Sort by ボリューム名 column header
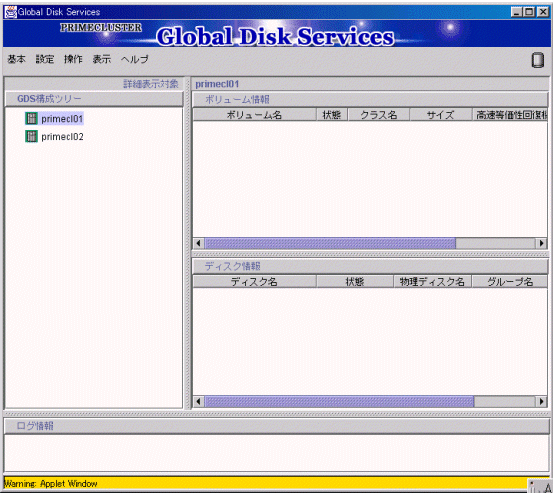553x493 pixels. pyautogui.click(x=254, y=115)
